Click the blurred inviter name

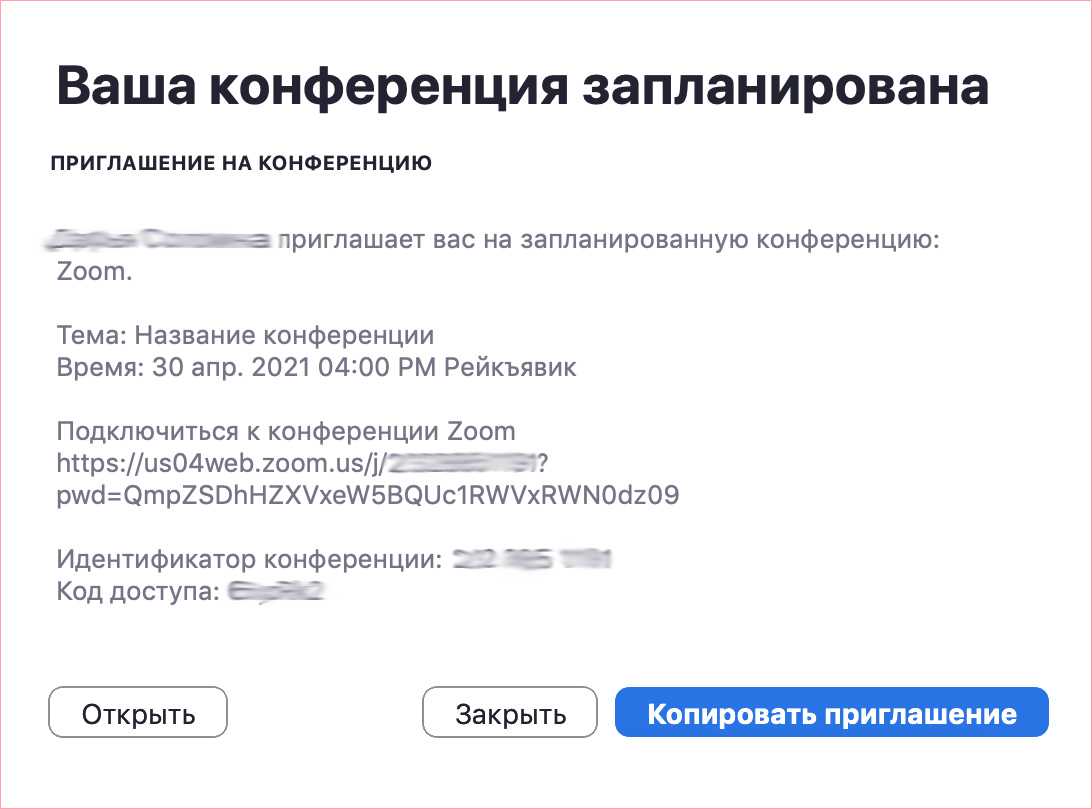[x=159, y=240]
